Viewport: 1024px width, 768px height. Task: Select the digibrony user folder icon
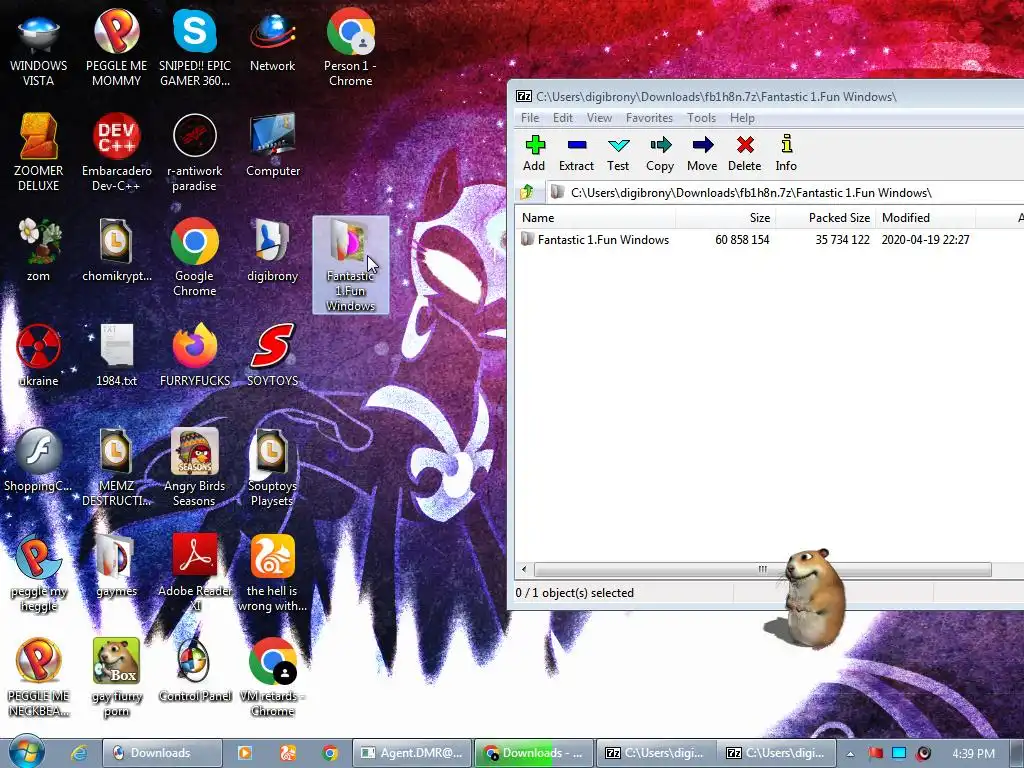(x=272, y=250)
